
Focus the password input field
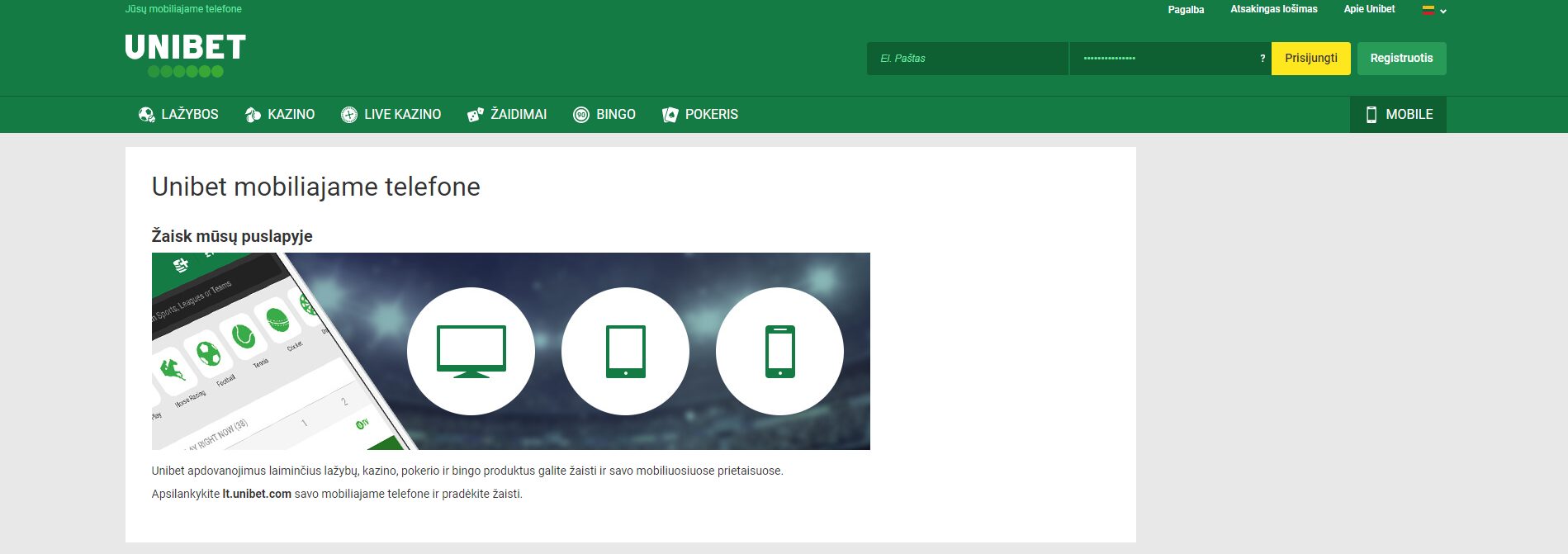[1163, 59]
